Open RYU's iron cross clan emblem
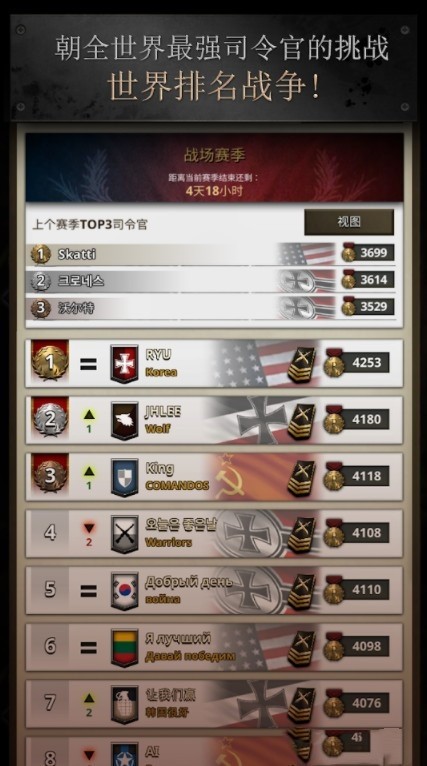Screen dimensions: 427x766 (x=124, y=364)
